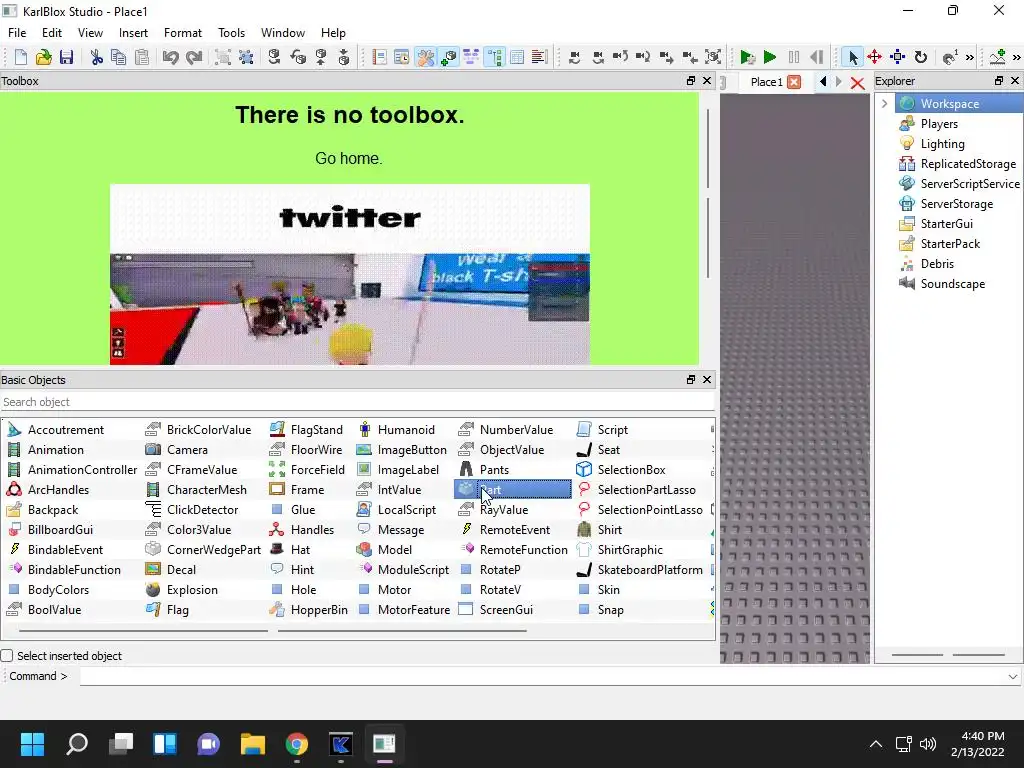The width and height of the screenshot is (1024, 768).
Task: Toggle the Basic Objects panel icon
Action: [448, 57]
